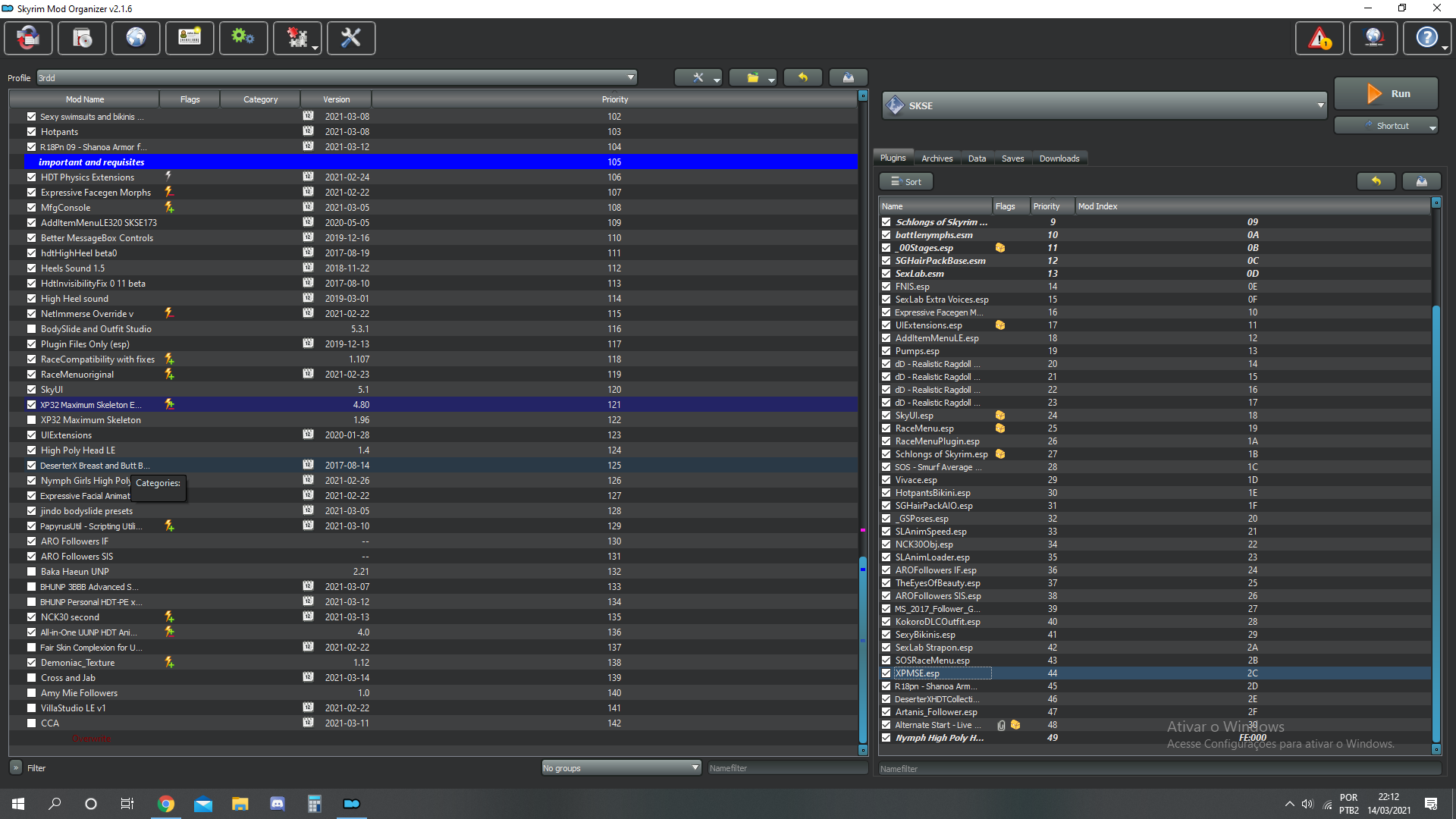This screenshot has width=1456, height=819.
Task: Click the plugin list restore backup arrow
Action: (x=1376, y=181)
